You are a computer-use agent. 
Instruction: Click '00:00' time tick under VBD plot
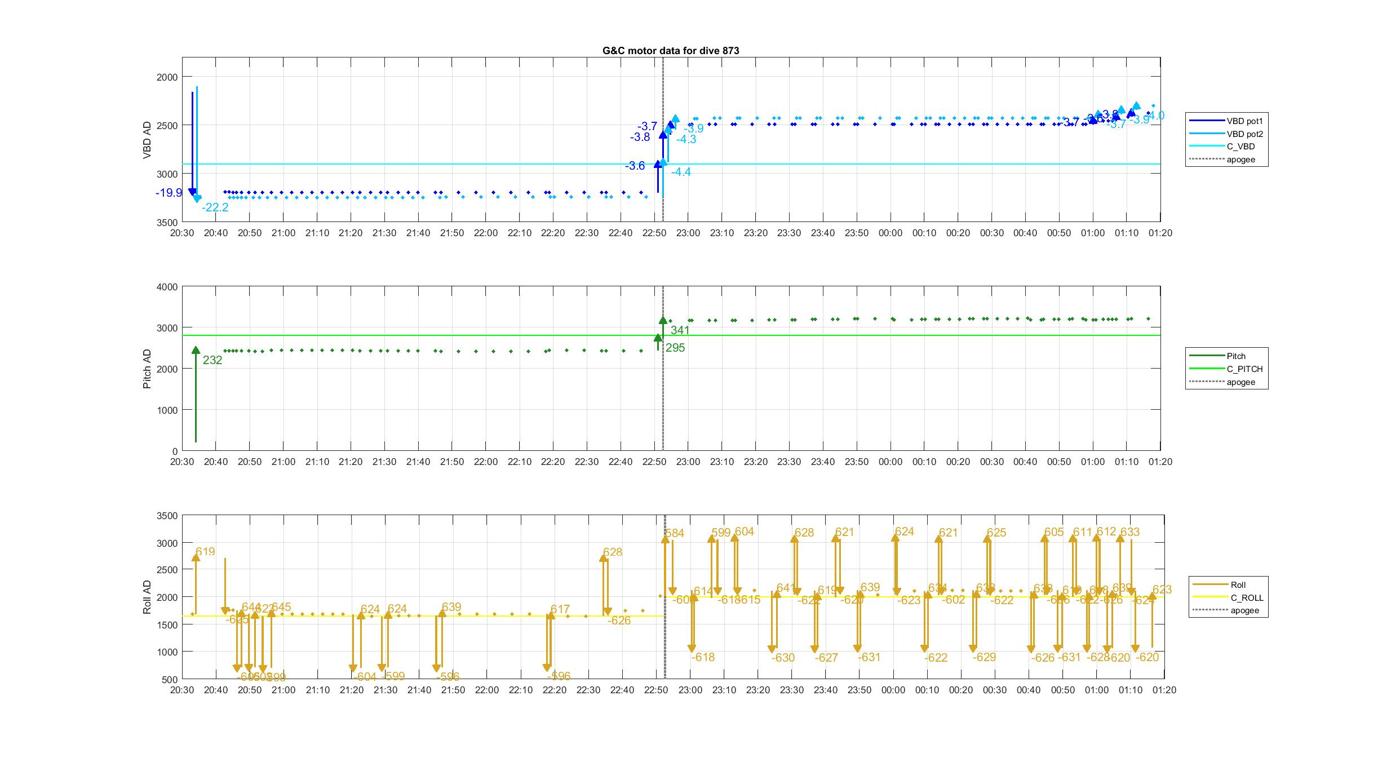890,233
